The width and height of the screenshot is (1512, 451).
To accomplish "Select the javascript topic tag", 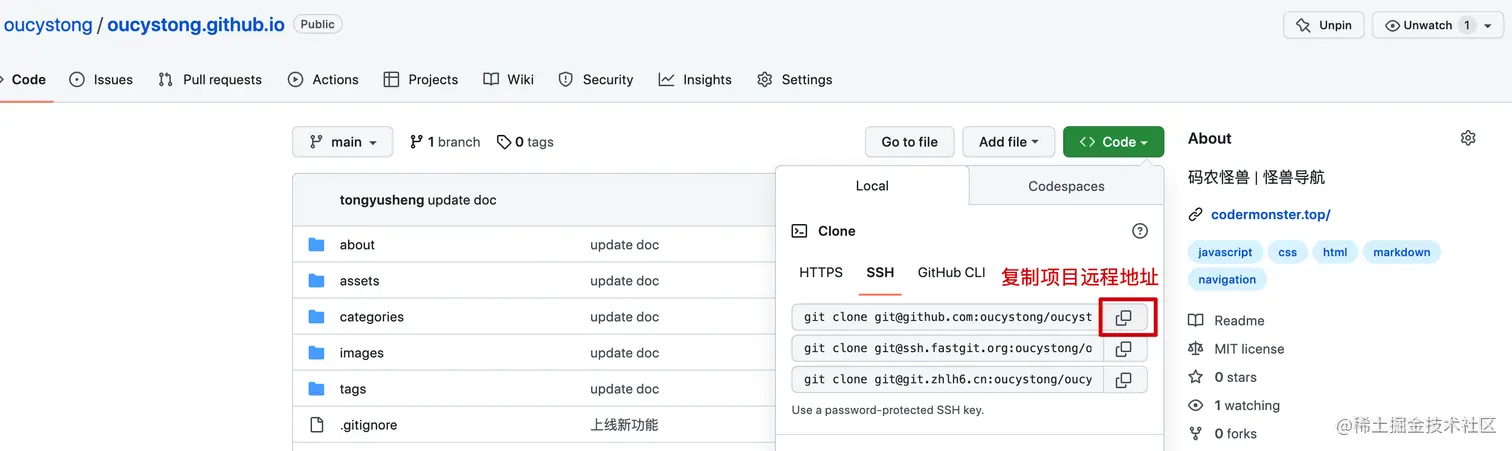I will click(1225, 252).
